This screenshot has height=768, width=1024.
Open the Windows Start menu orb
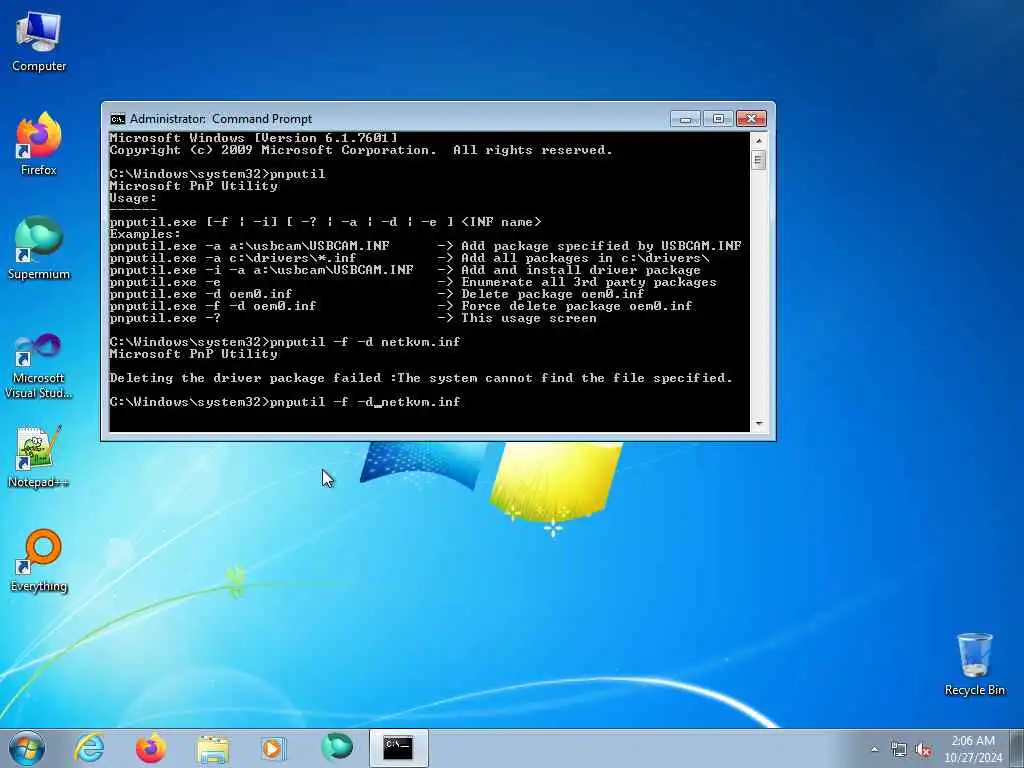click(27, 748)
